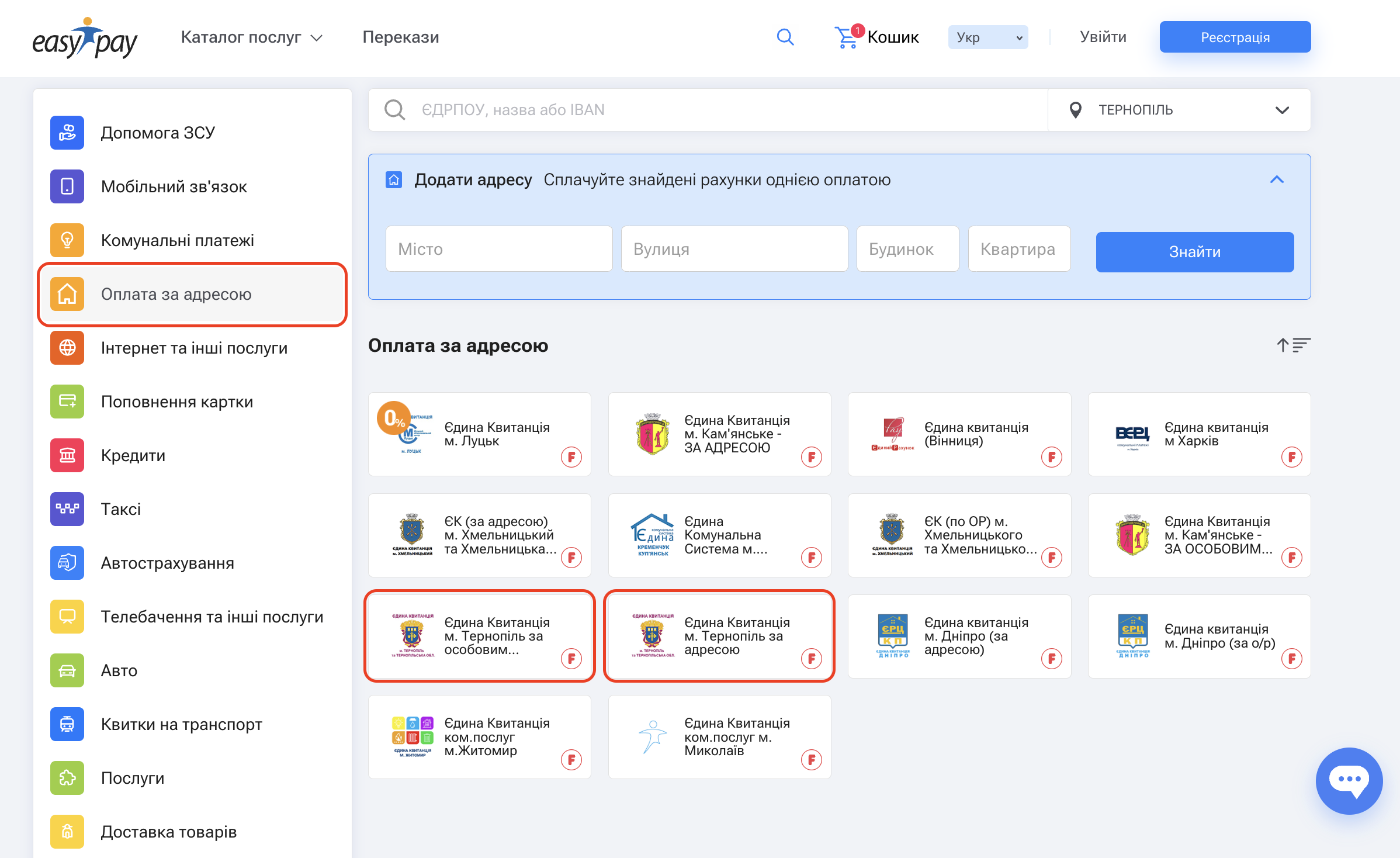Image resolution: width=1400 pixels, height=858 pixels.
Task: Click the Телебачення TV icon
Action: point(67,617)
